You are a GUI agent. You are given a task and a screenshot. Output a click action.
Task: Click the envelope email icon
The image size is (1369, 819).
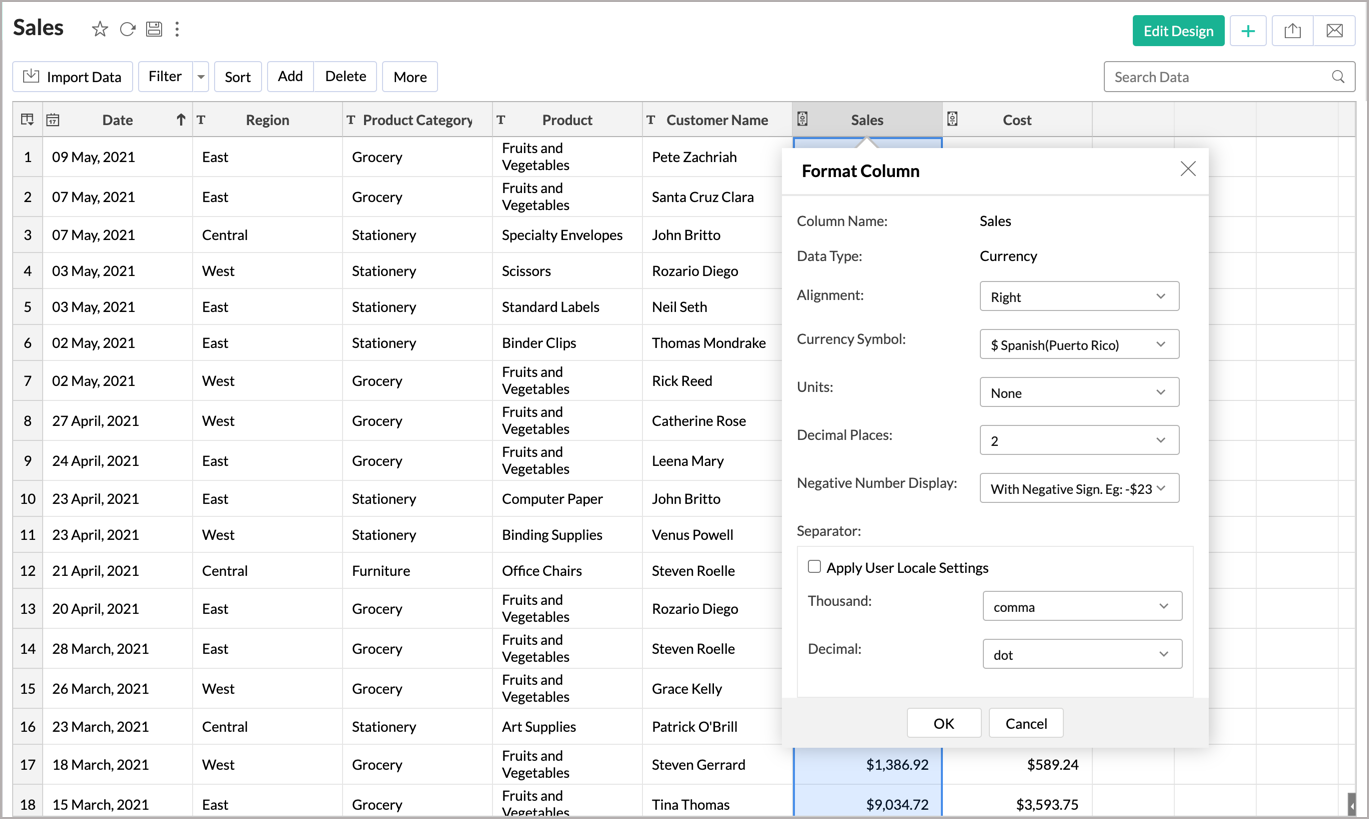click(x=1334, y=31)
